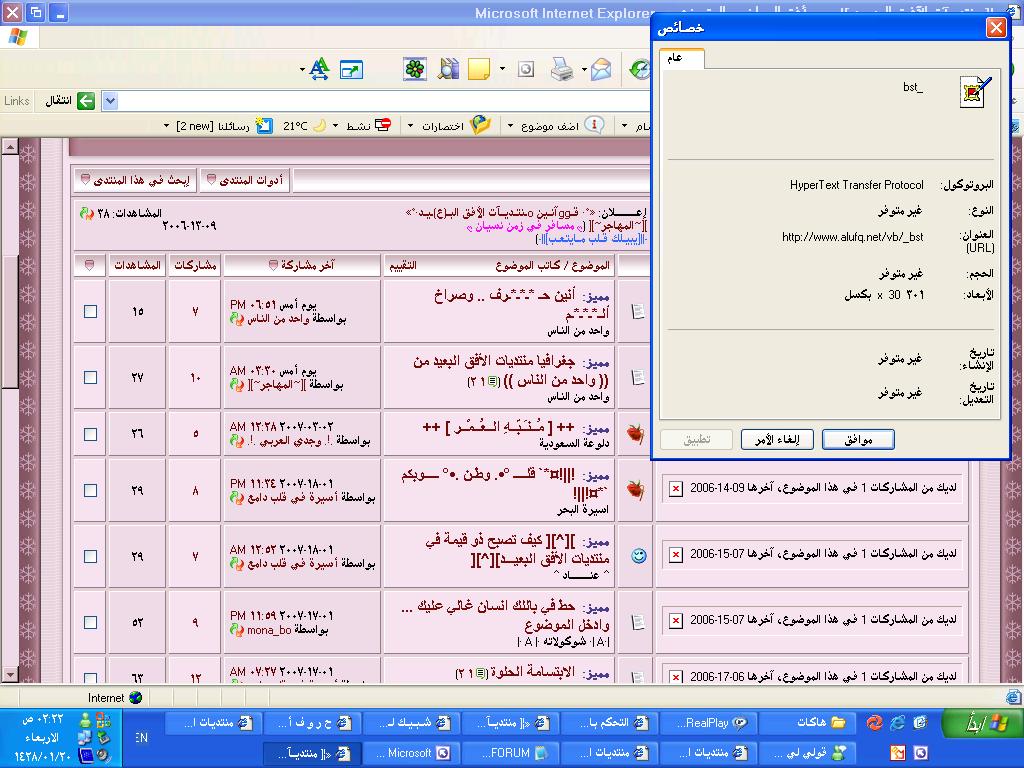Click the search-book Research toolbar icon
This screenshot has width=1024, height=768.
[x=448, y=69]
